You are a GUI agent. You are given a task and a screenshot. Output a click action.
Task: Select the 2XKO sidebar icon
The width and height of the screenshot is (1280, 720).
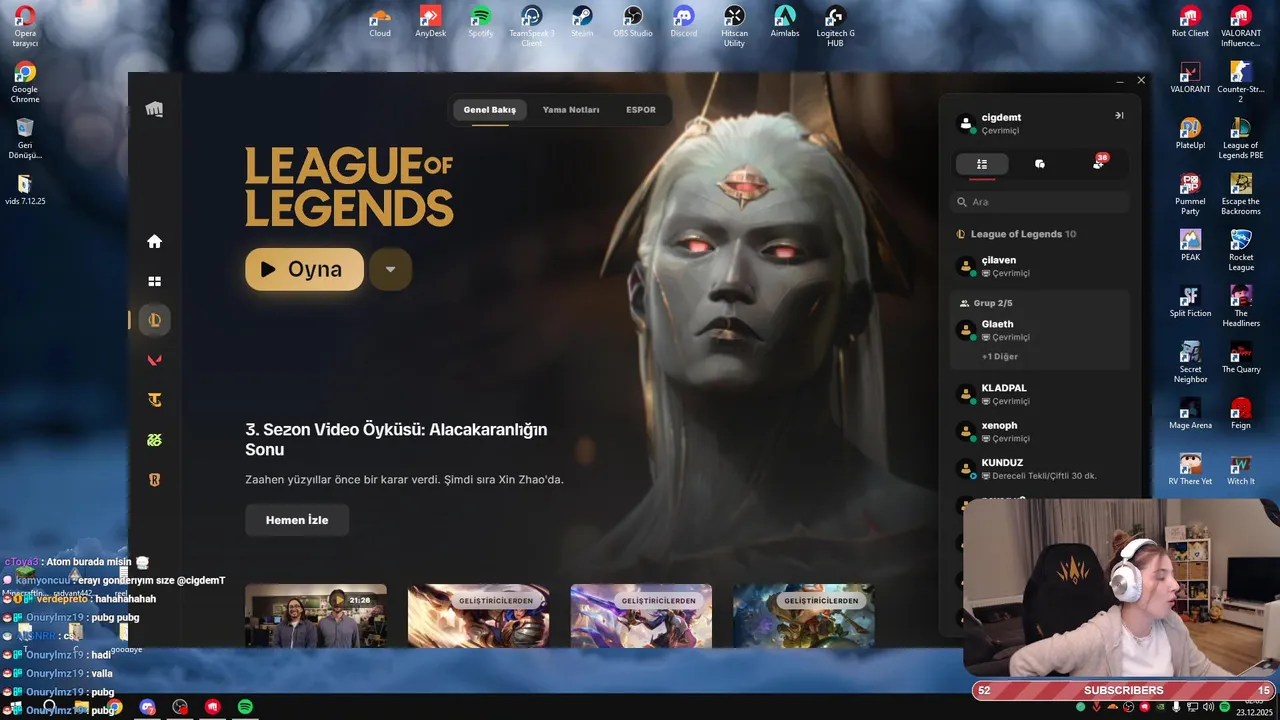tap(154, 440)
